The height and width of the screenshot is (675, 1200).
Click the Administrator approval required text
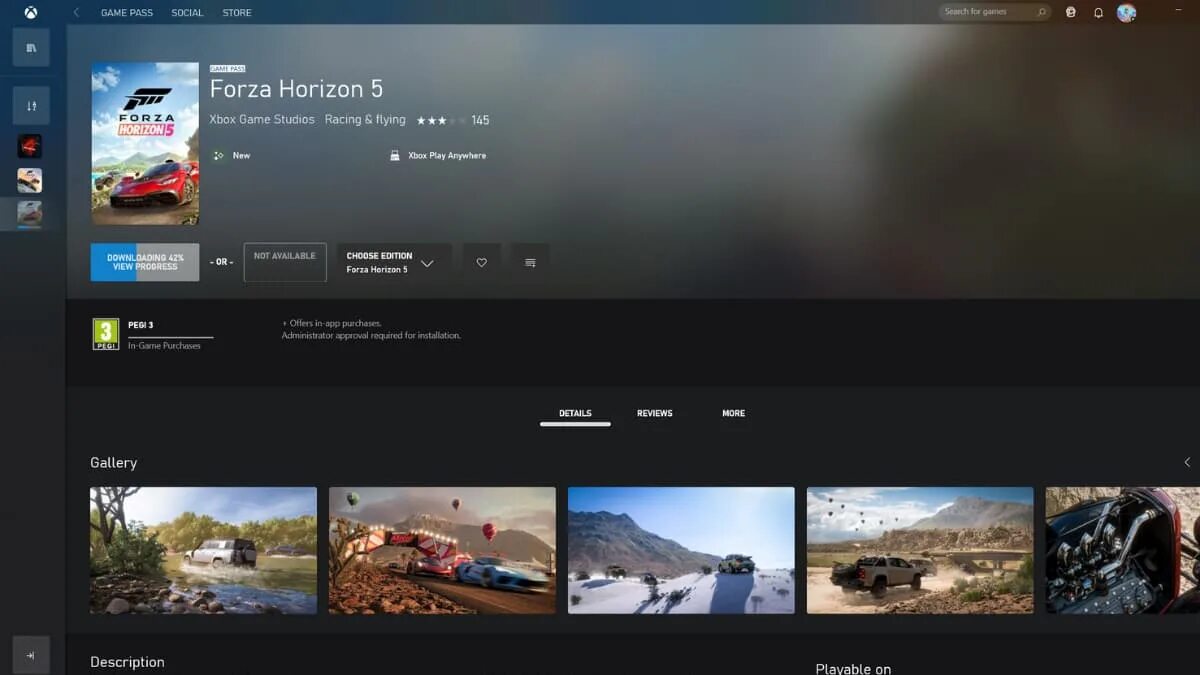tap(371, 336)
